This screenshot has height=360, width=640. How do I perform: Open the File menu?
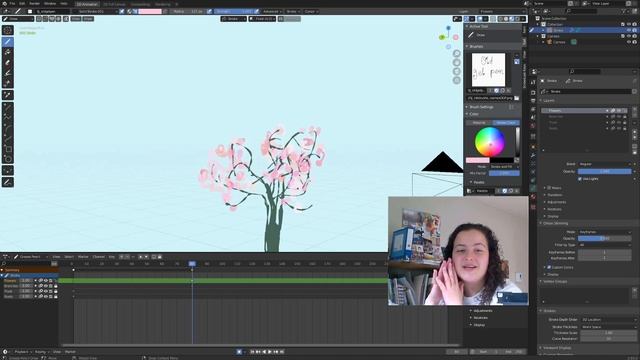[x=12, y=3]
